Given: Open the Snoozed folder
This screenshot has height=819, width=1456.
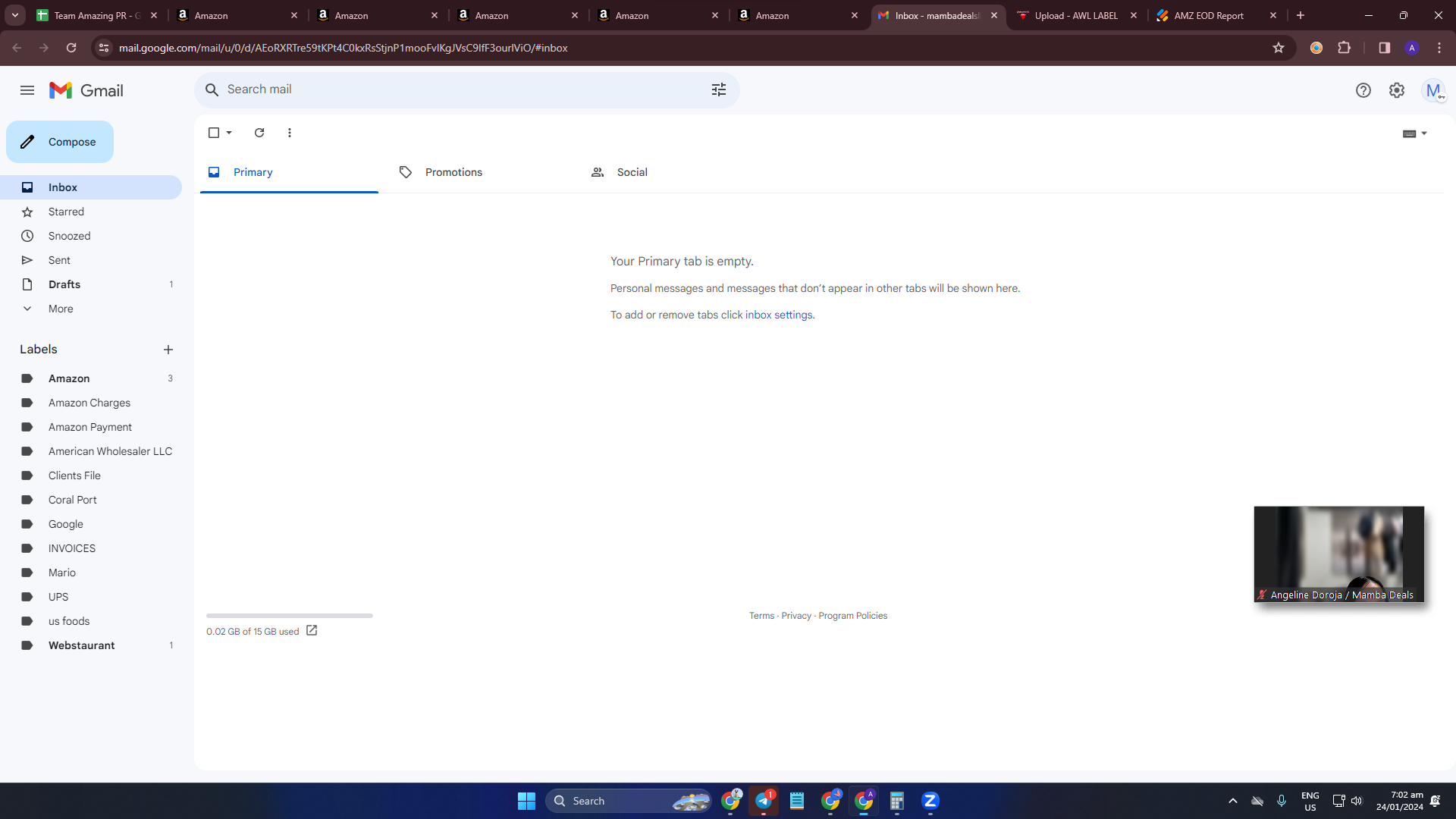Looking at the screenshot, I should tap(91, 236).
